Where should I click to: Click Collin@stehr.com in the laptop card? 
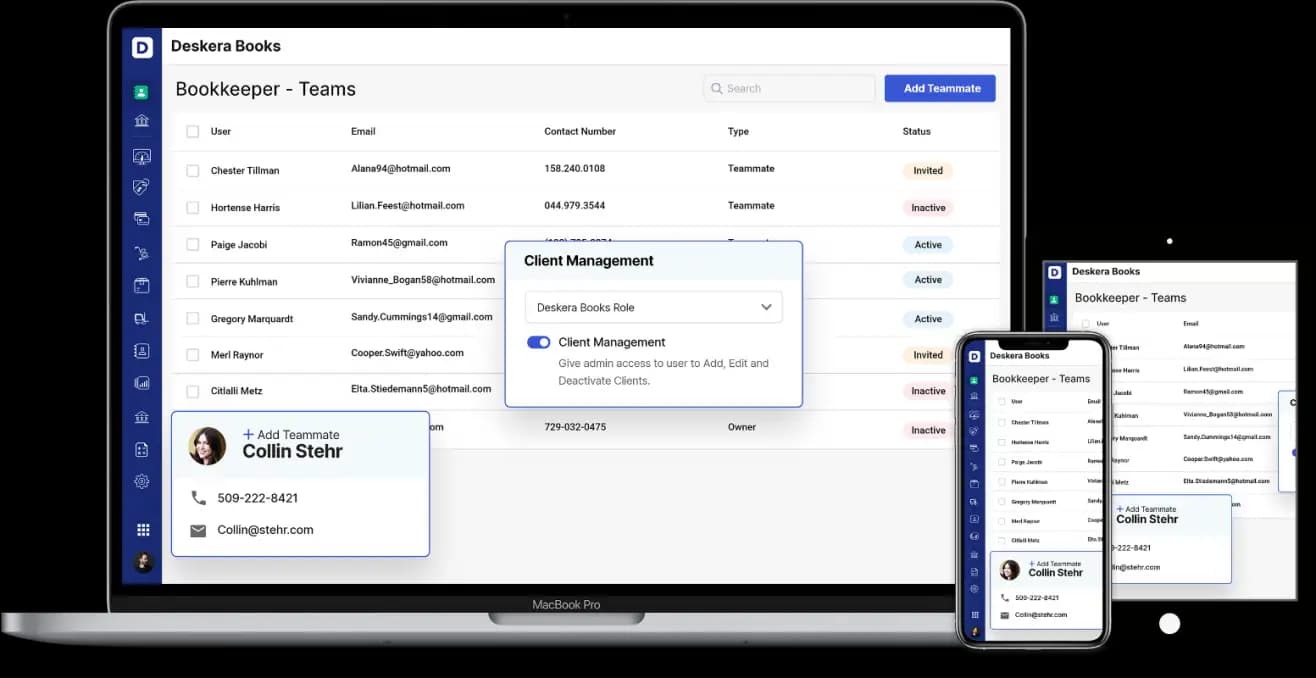[x=265, y=530]
